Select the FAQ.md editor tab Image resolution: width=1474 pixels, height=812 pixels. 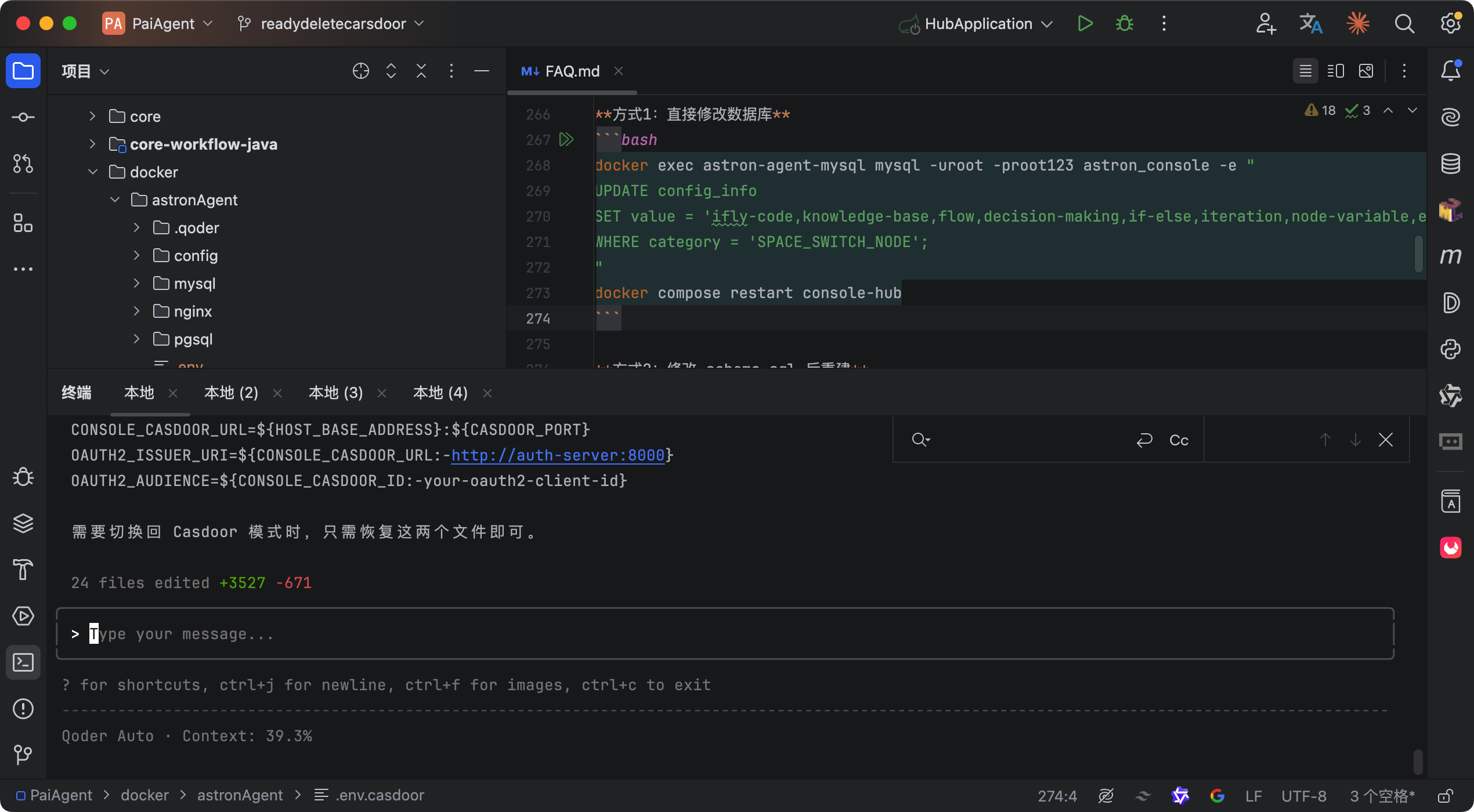pos(571,71)
